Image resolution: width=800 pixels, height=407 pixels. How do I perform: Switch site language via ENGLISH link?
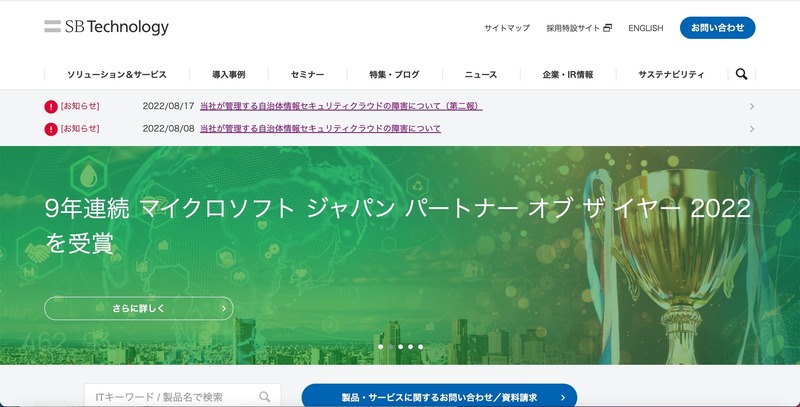click(x=645, y=28)
